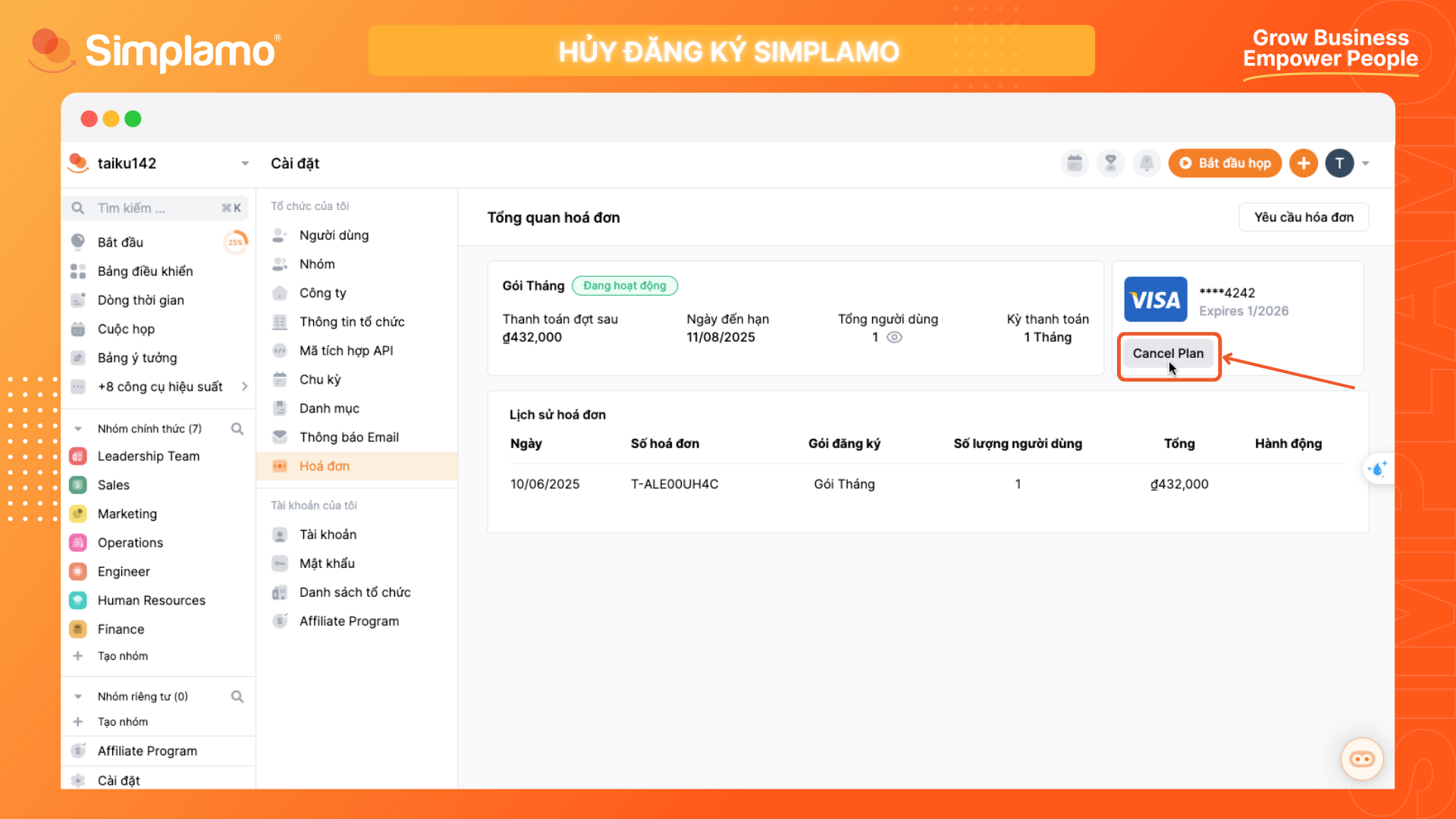Search within Nhóm chính thức groups
Image resolution: width=1456 pixels, height=819 pixels.
tap(237, 428)
